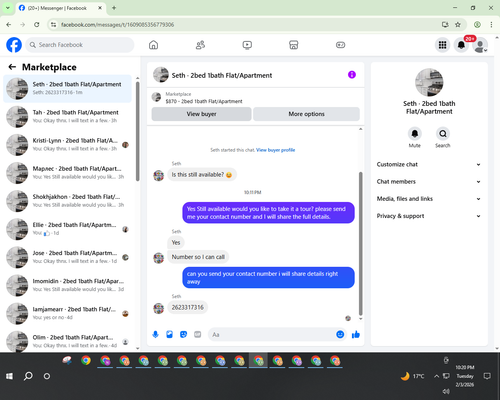The width and height of the screenshot is (500, 400).
Task: Open the notifications bell with 20+ badge
Action: pos(461,45)
